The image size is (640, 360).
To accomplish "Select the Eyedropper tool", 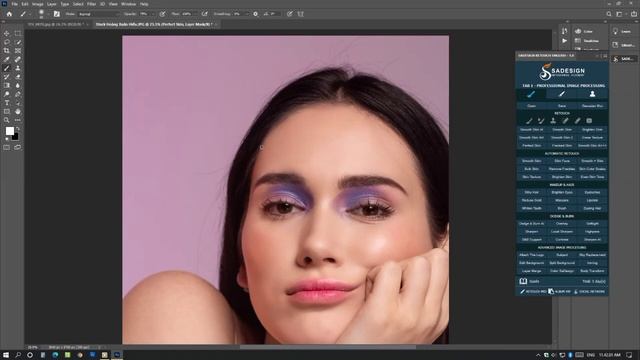I will pos(7,60).
